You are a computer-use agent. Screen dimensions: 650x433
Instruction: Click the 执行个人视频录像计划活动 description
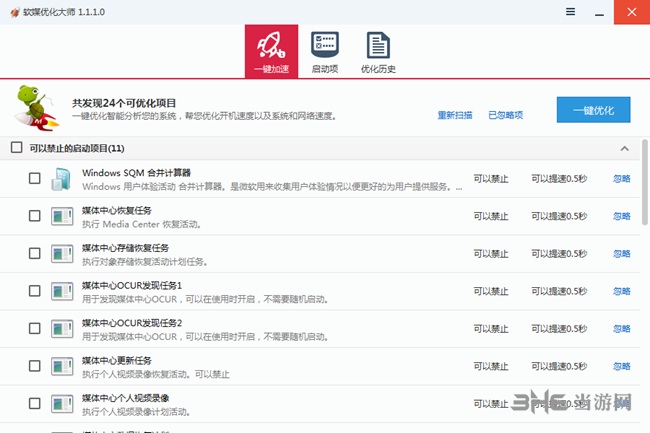(x=136, y=412)
